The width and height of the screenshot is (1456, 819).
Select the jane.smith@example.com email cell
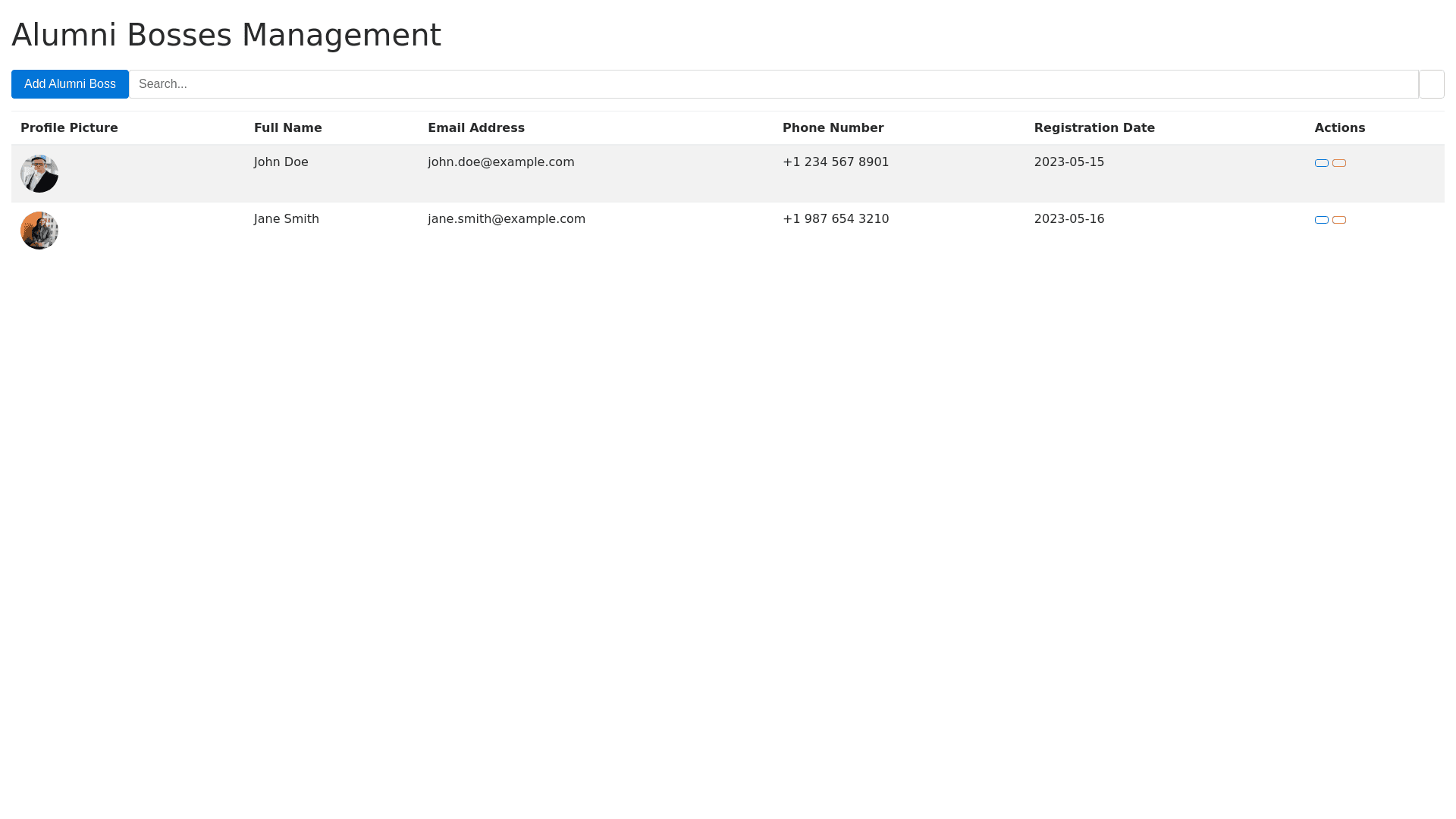506,219
